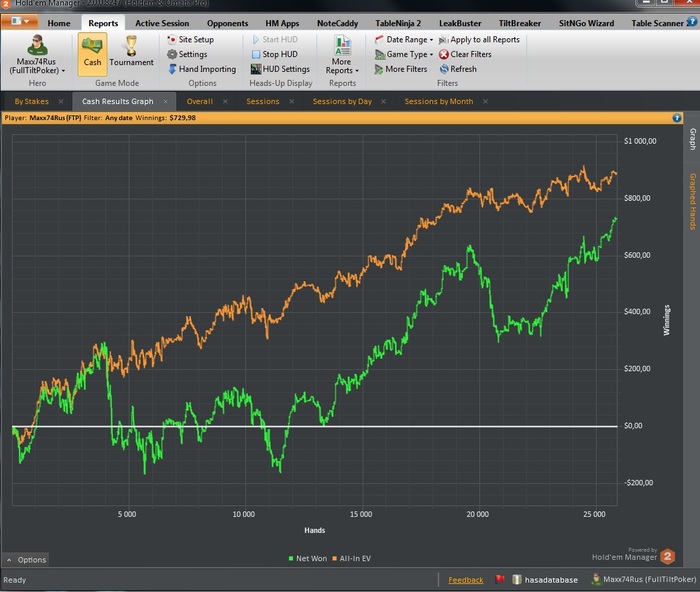
Task: Open Hand Importing
Action: click(x=202, y=69)
